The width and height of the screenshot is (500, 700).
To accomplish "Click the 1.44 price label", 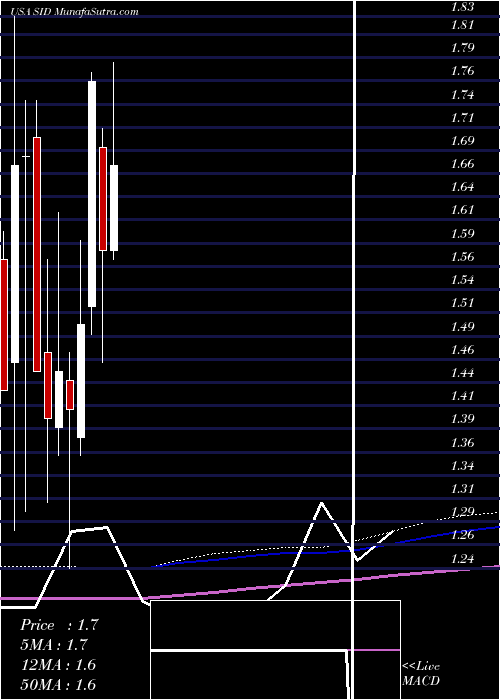I will coord(463,372).
